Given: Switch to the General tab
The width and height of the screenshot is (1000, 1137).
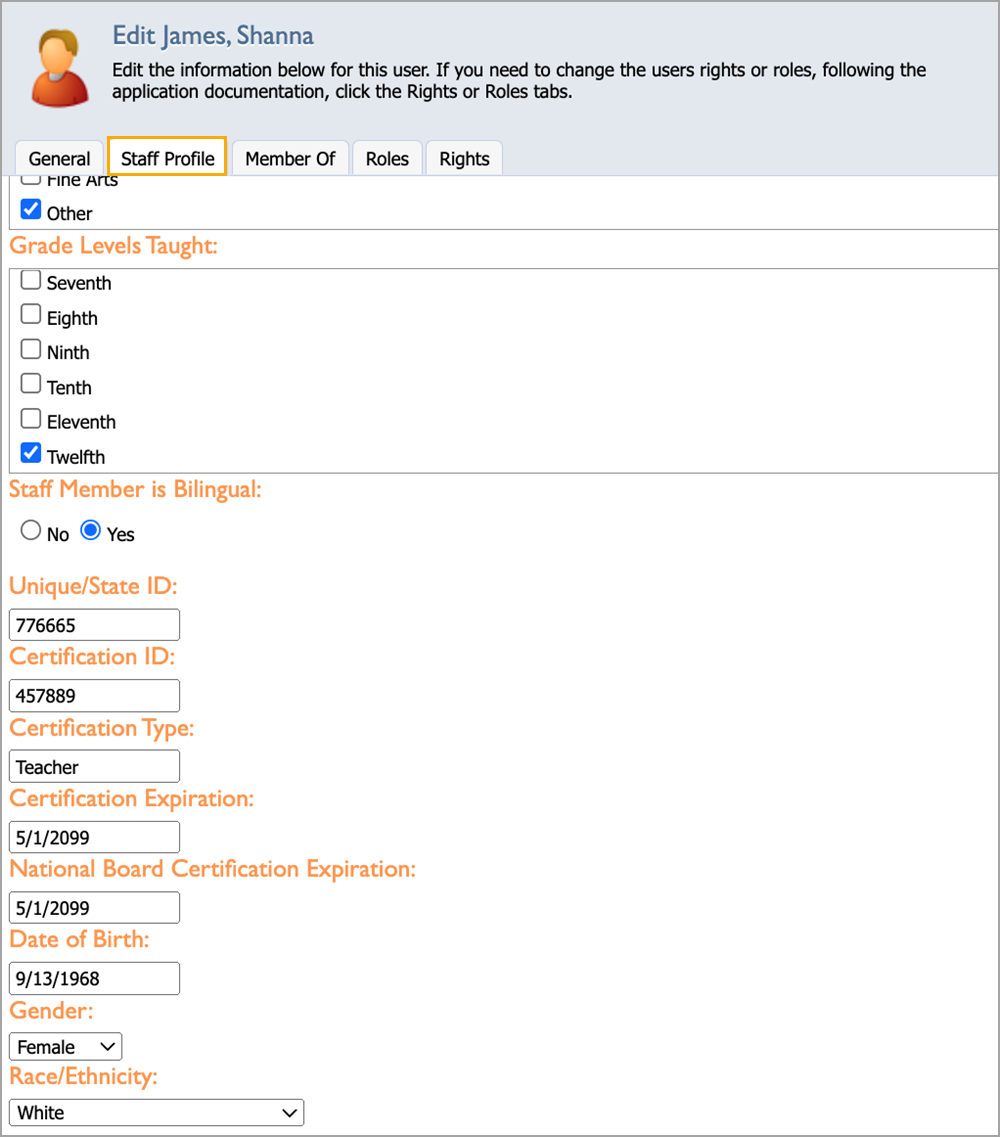Looking at the screenshot, I should coord(59,159).
